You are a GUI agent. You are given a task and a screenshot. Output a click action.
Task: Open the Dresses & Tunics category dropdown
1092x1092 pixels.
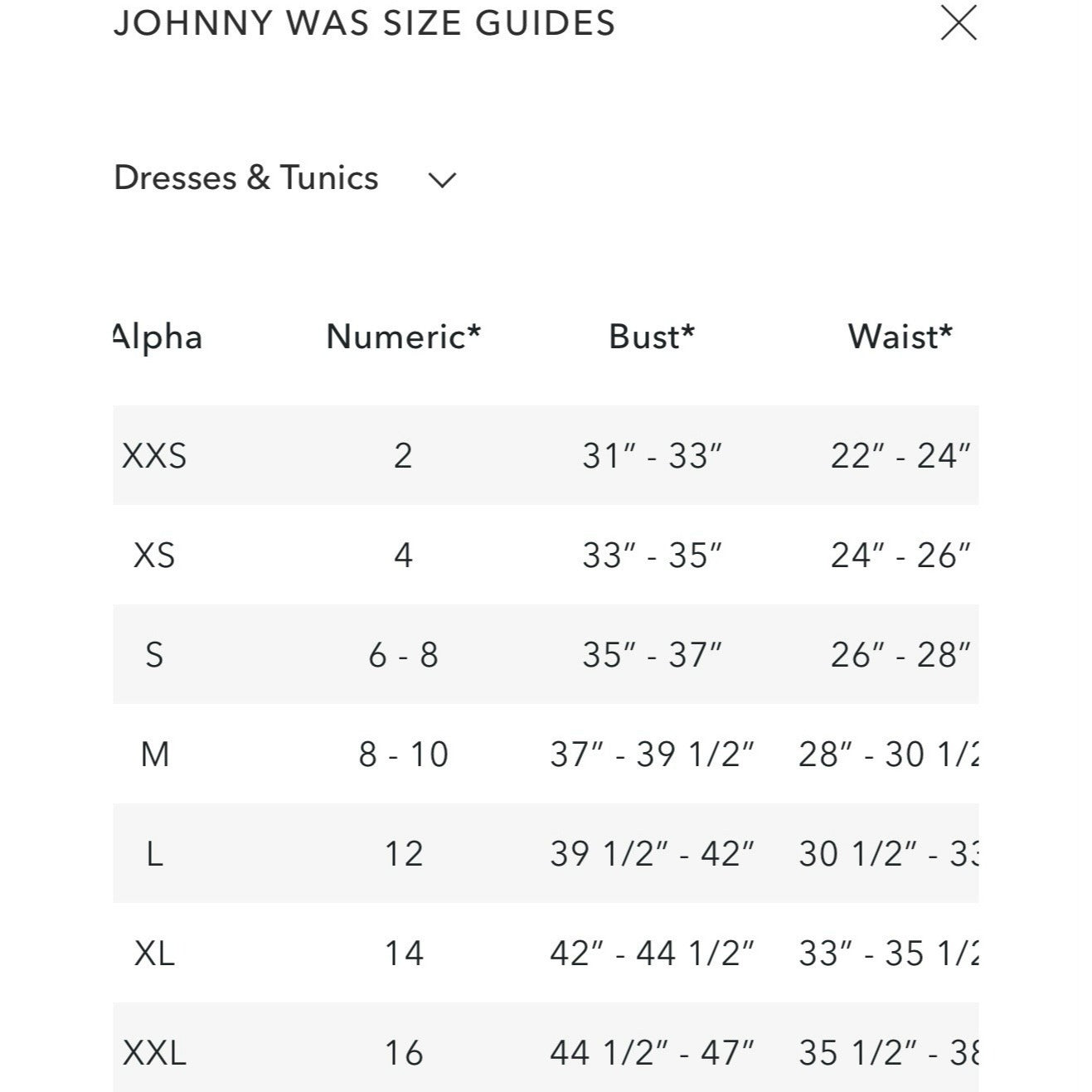(x=246, y=178)
